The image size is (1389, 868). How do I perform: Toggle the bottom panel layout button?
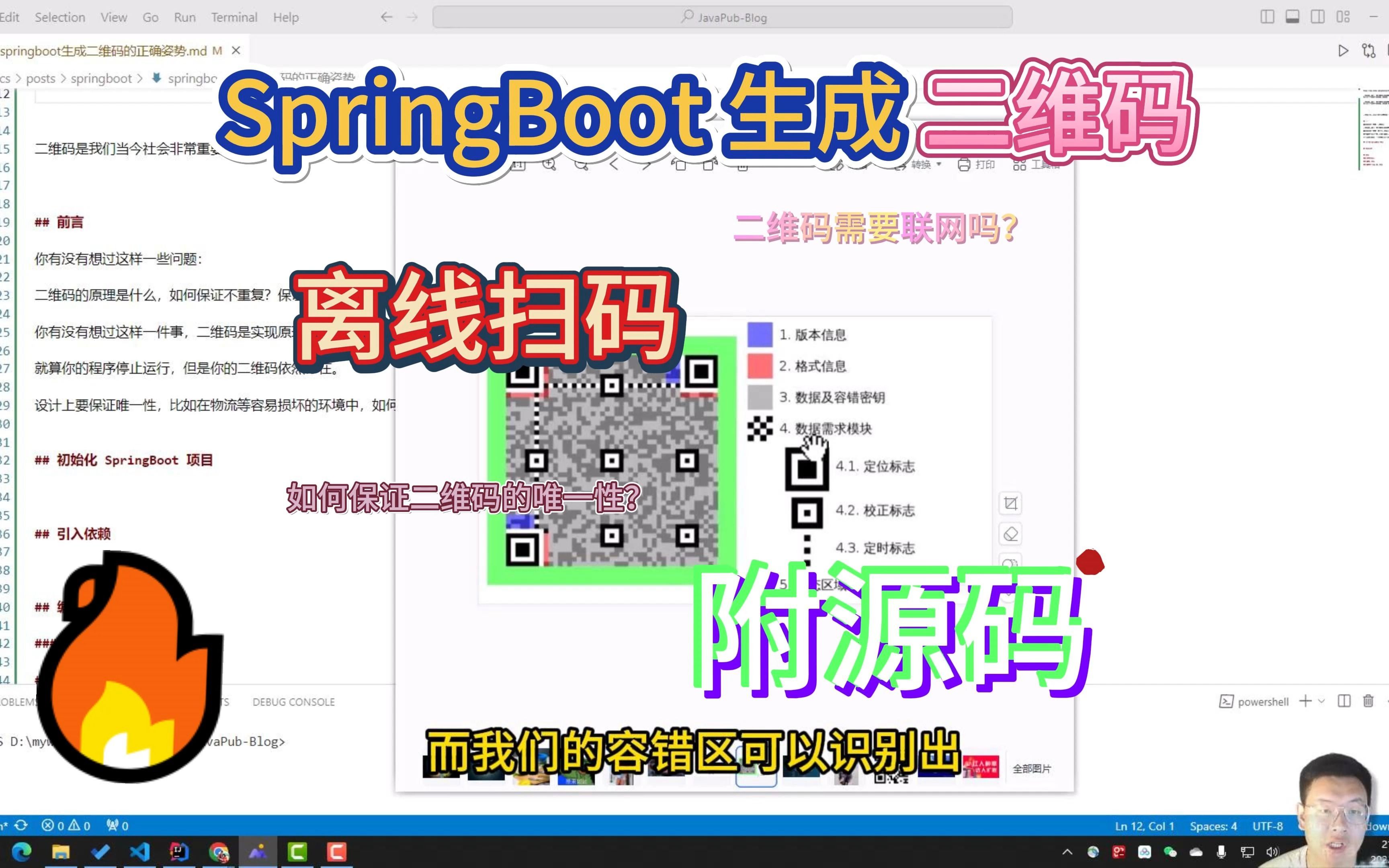coord(1293,17)
